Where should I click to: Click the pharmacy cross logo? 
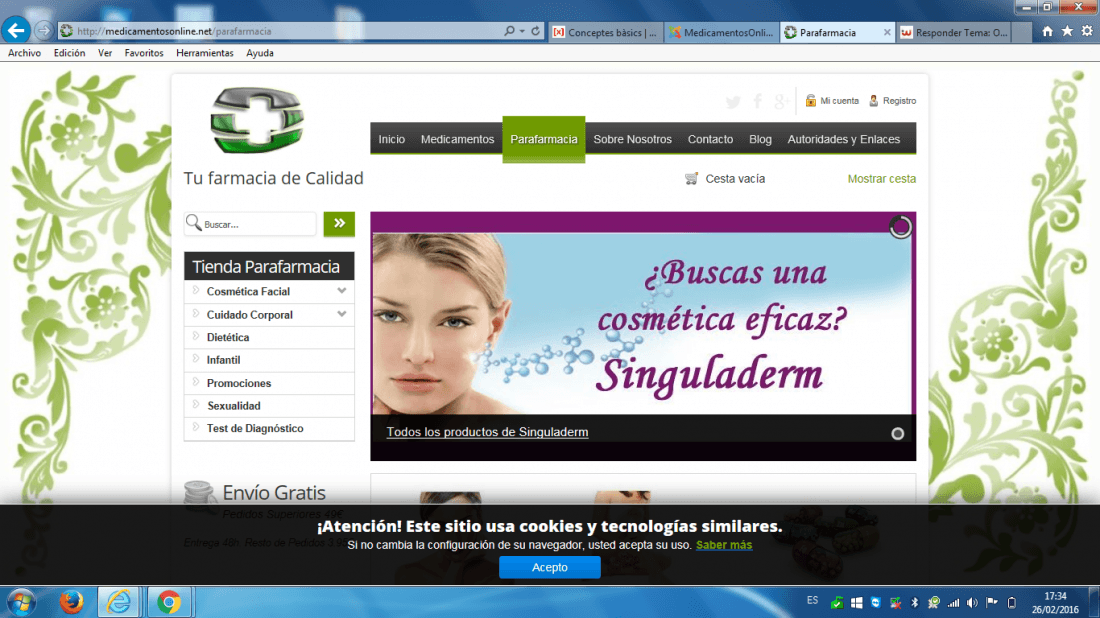pyautogui.click(x=257, y=120)
